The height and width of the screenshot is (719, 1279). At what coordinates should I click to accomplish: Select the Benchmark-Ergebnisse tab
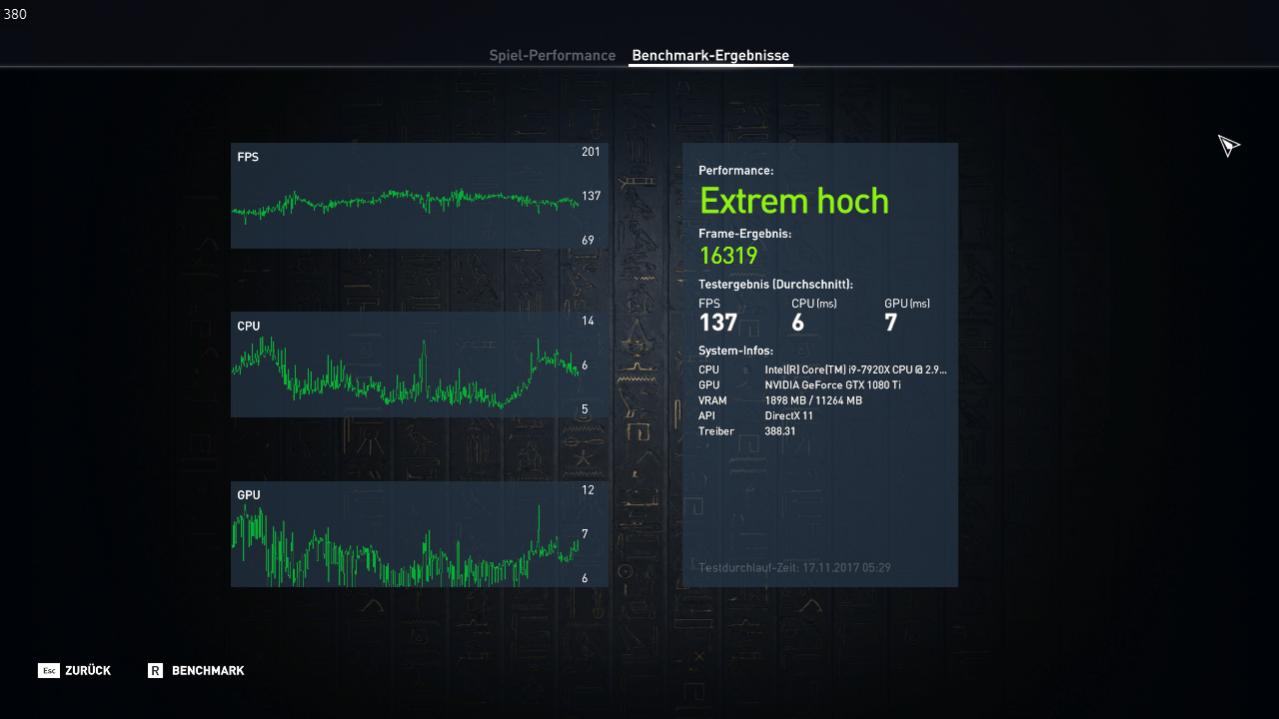(x=710, y=56)
